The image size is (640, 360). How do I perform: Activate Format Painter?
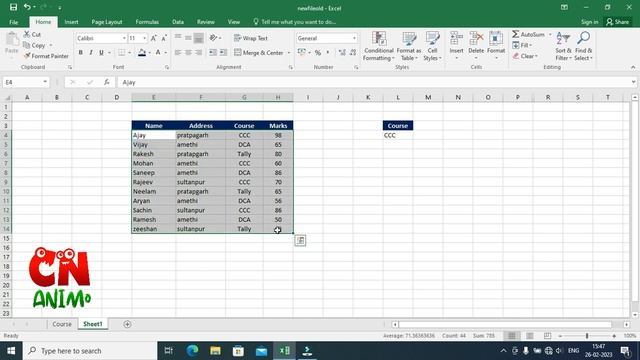46,56
